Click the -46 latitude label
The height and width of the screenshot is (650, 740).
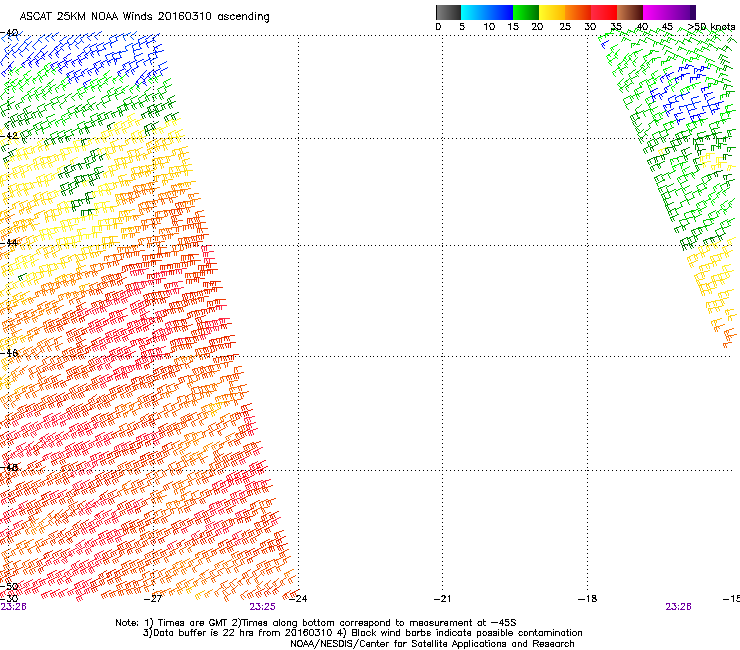9,353
